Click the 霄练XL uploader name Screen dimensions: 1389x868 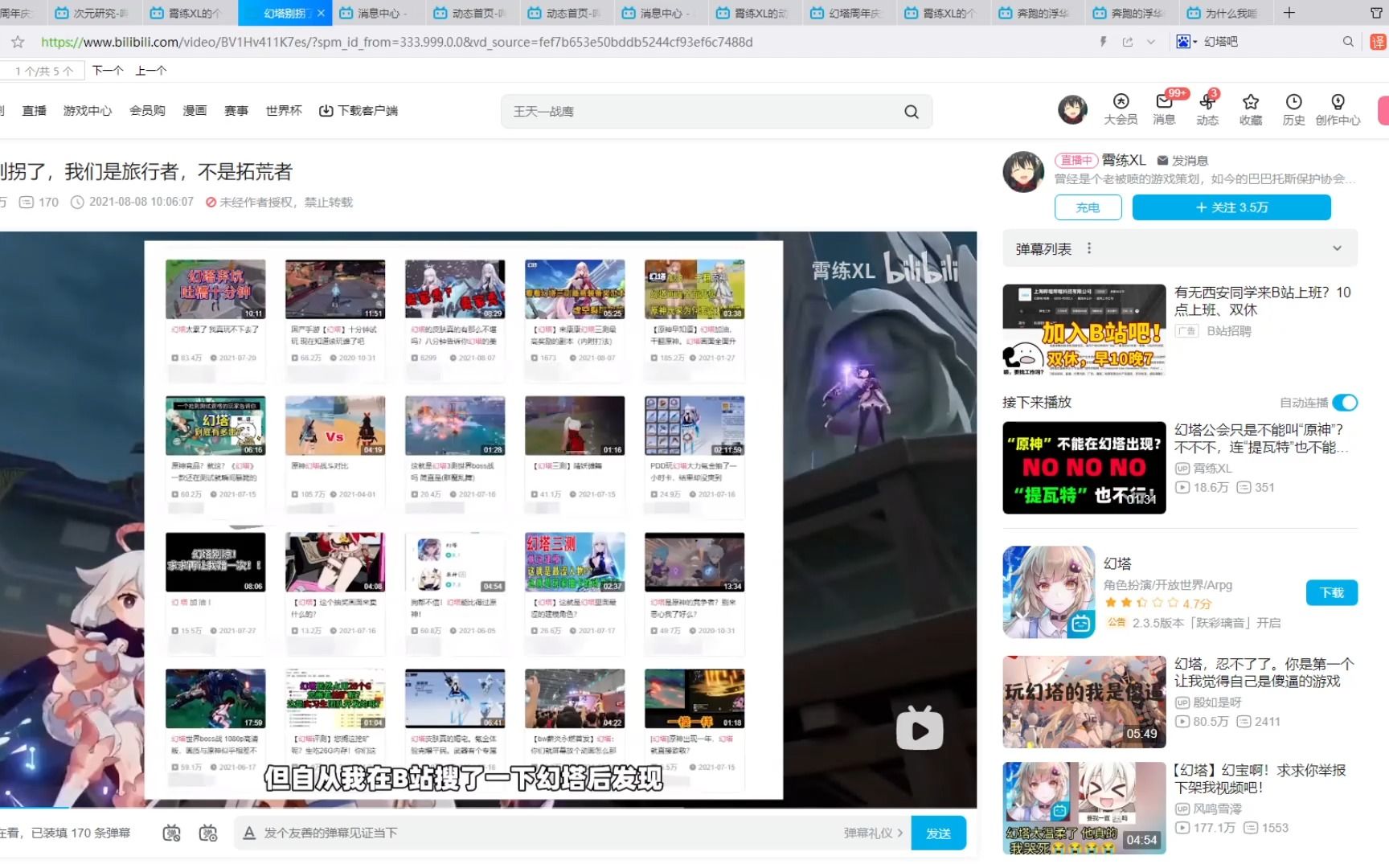(x=1124, y=160)
